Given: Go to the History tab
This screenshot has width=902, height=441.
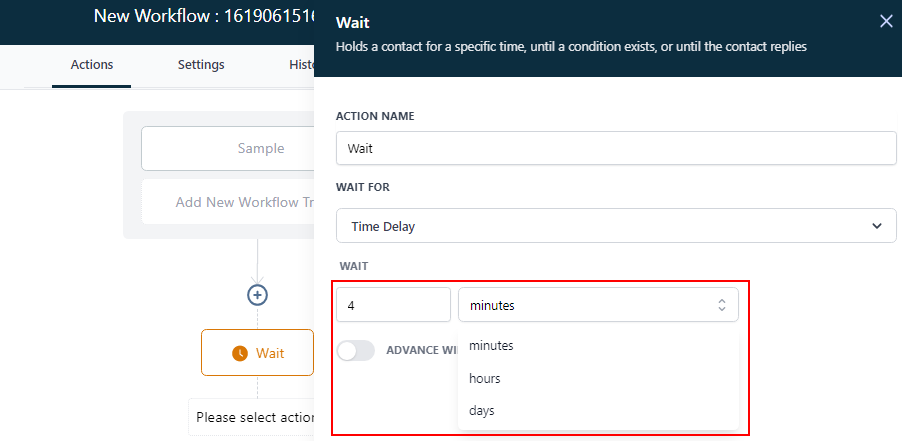Looking at the screenshot, I should pyautogui.click(x=301, y=65).
